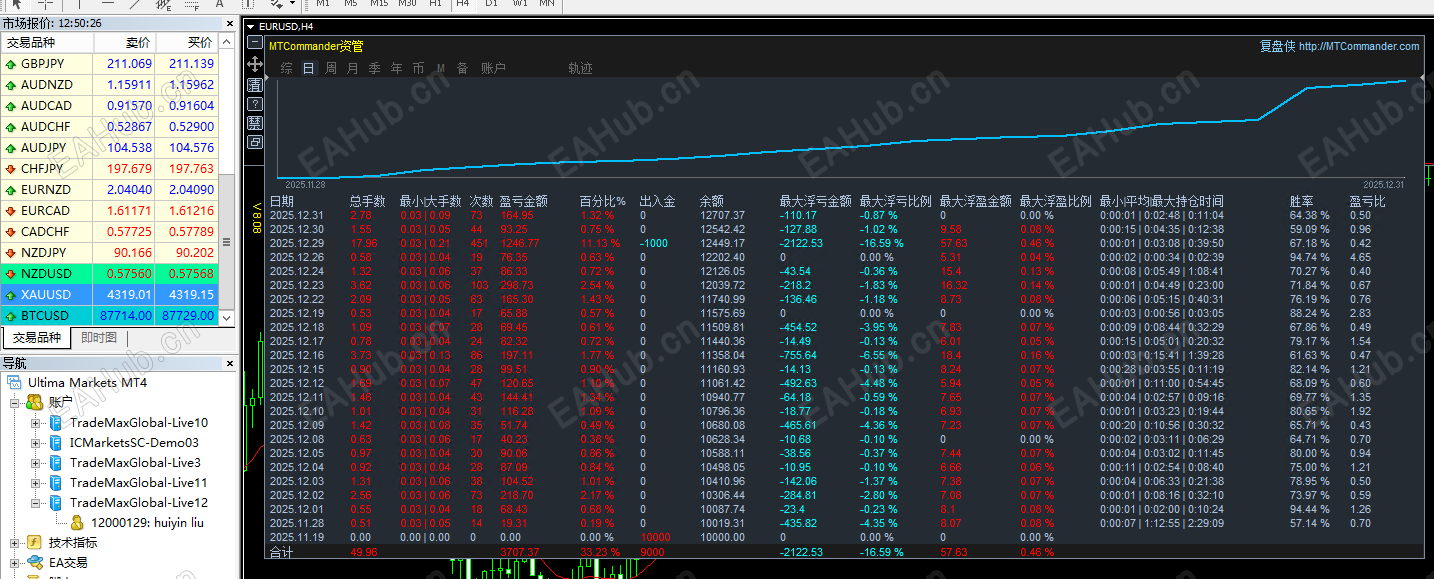
Task: Expand the EA交易 tree node
Action: coord(16,563)
